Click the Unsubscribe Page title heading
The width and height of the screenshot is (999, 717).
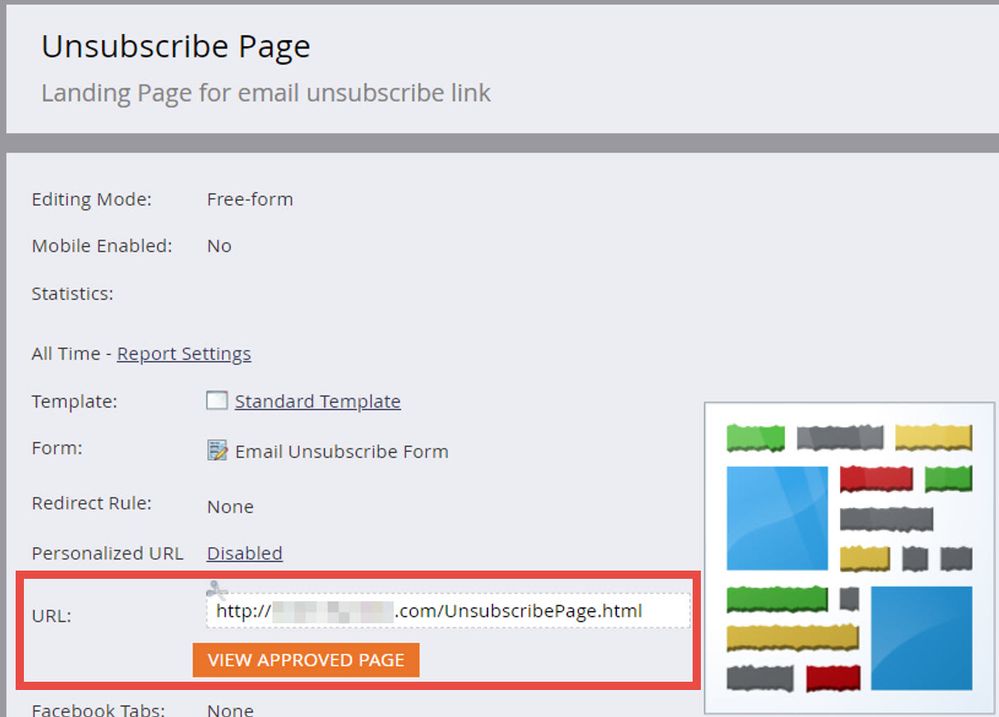pyautogui.click(x=176, y=47)
